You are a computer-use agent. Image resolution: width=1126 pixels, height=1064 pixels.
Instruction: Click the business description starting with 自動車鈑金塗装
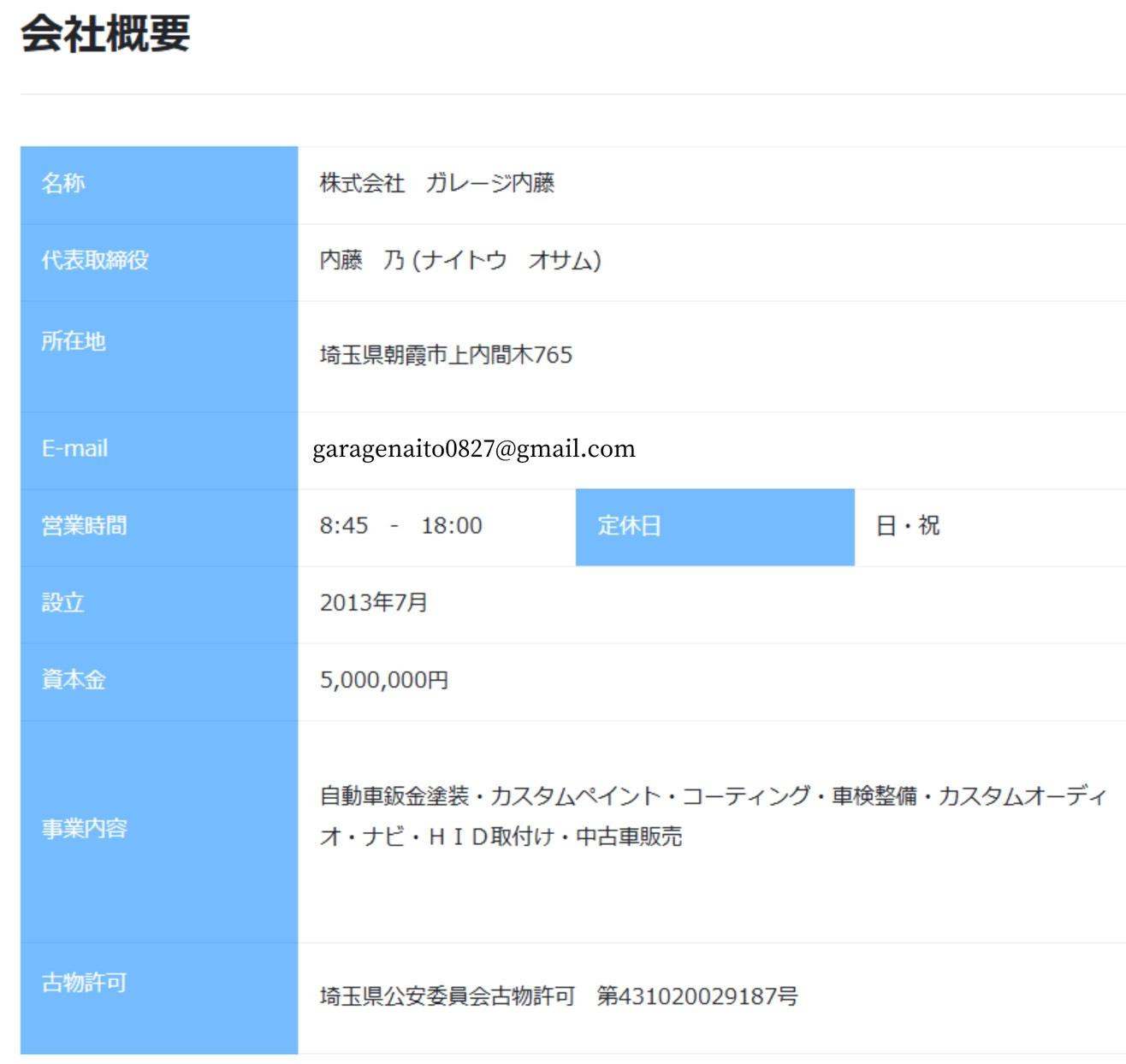[x=712, y=797]
